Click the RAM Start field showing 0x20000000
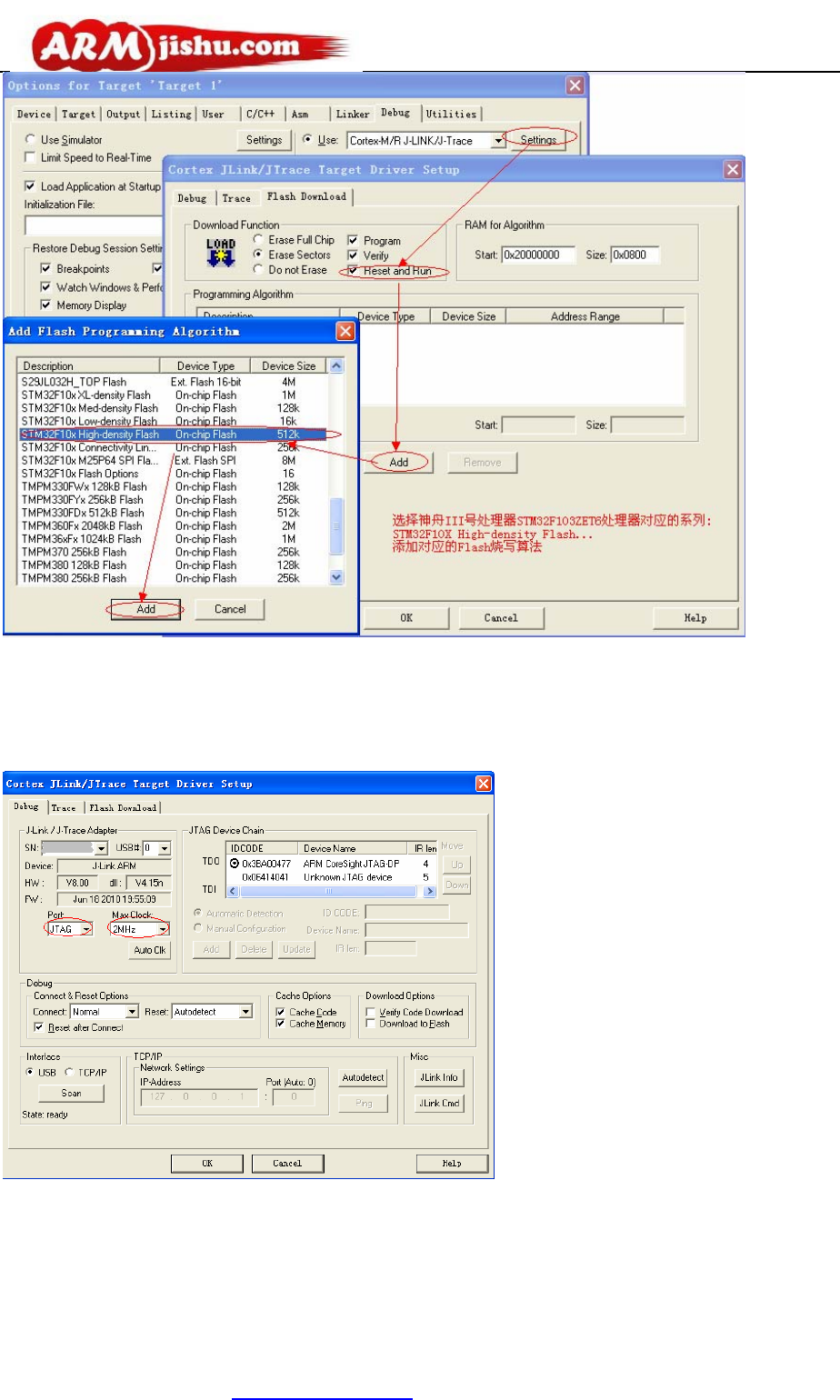The width and height of the screenshot is (840, 1400). (539, 255)
